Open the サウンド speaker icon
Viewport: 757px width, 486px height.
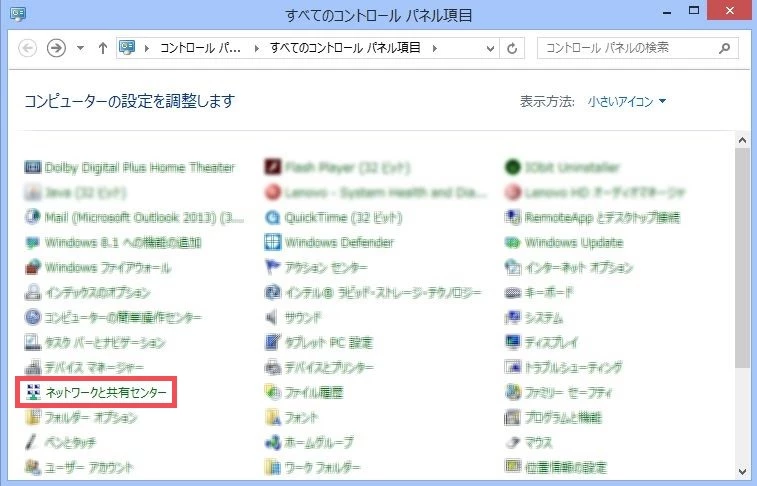(272, 317)
